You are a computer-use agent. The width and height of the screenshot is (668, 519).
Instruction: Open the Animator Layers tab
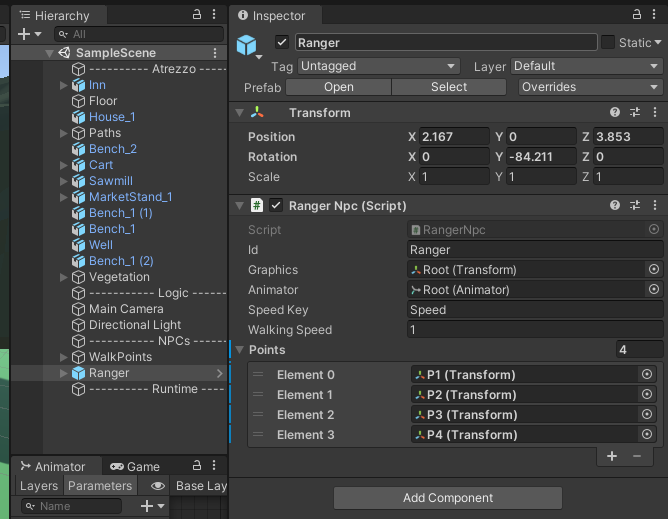coord(39,486)
